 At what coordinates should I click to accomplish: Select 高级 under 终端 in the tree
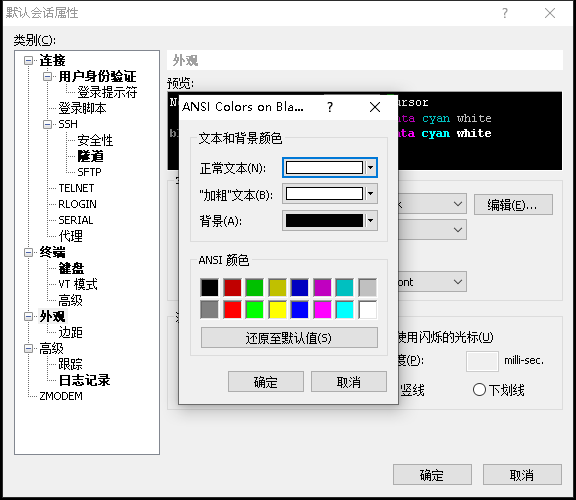(71, 301)
